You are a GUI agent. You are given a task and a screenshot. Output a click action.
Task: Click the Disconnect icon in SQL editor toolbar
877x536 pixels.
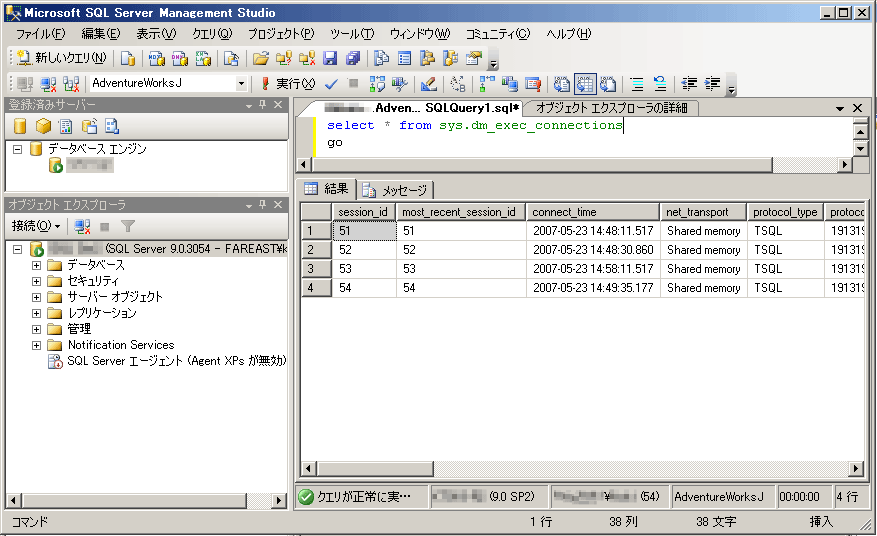[x=48, y=84]
